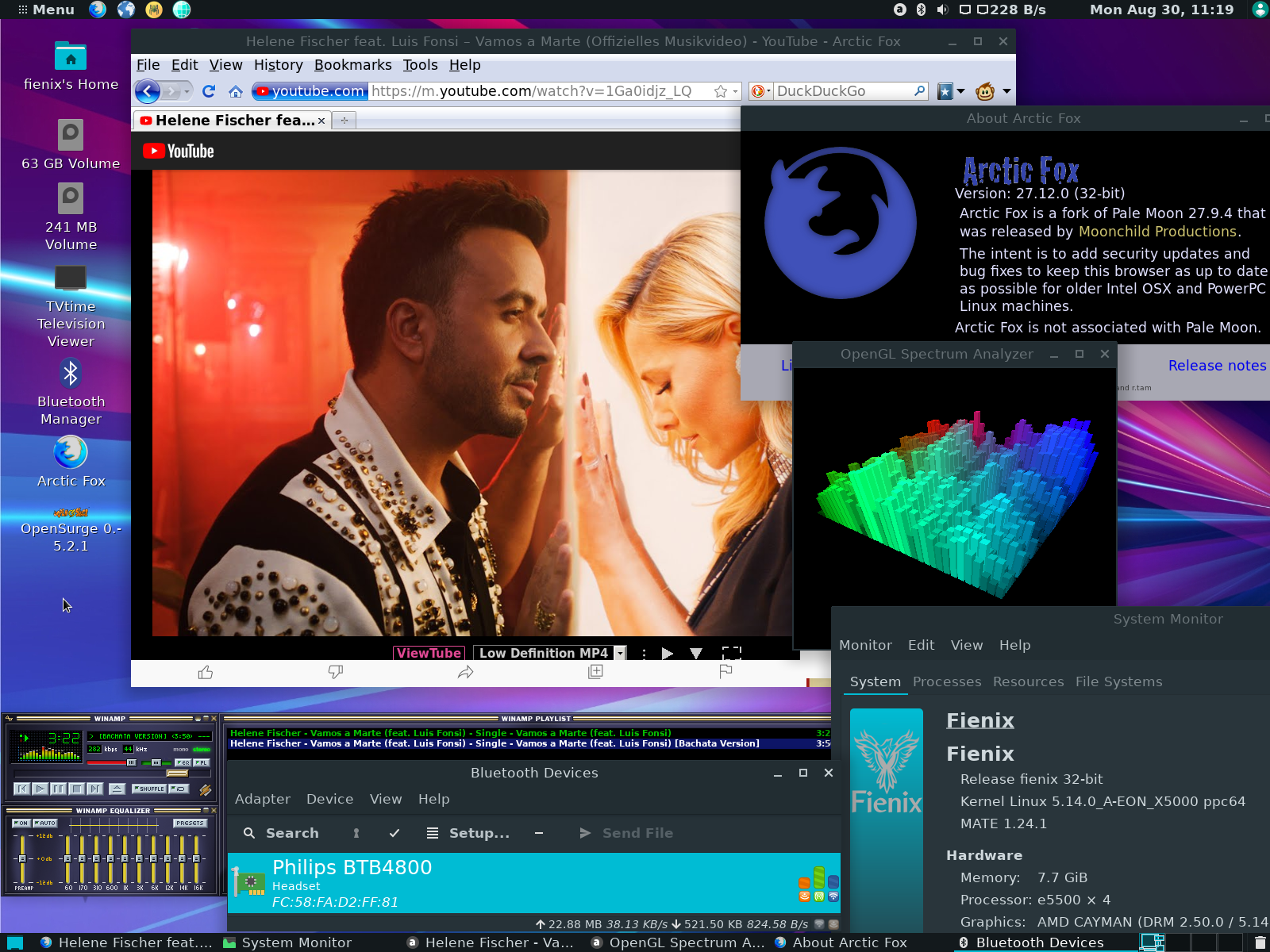Open the History menu in Arctic Fox

pyautogui.click(x=279, y=65)
